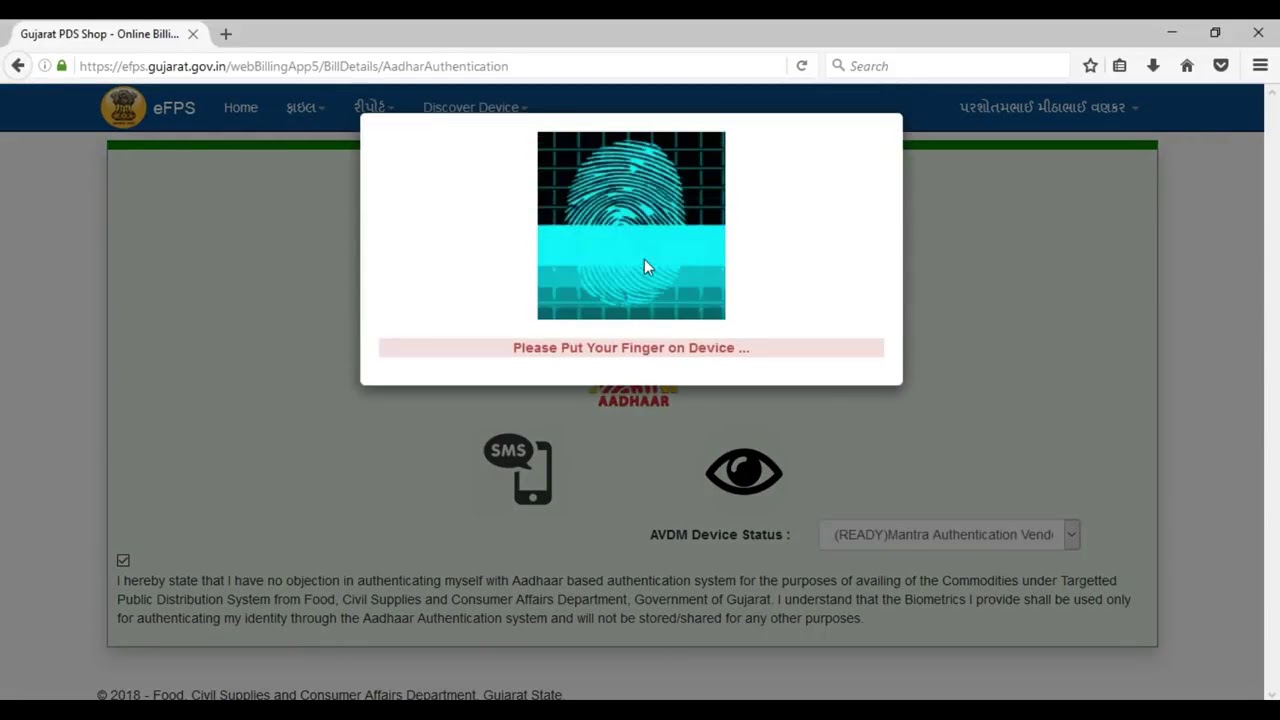Expand the Discover Device menu
This screenshot has height=720, width=1280.
pos(475,107)
